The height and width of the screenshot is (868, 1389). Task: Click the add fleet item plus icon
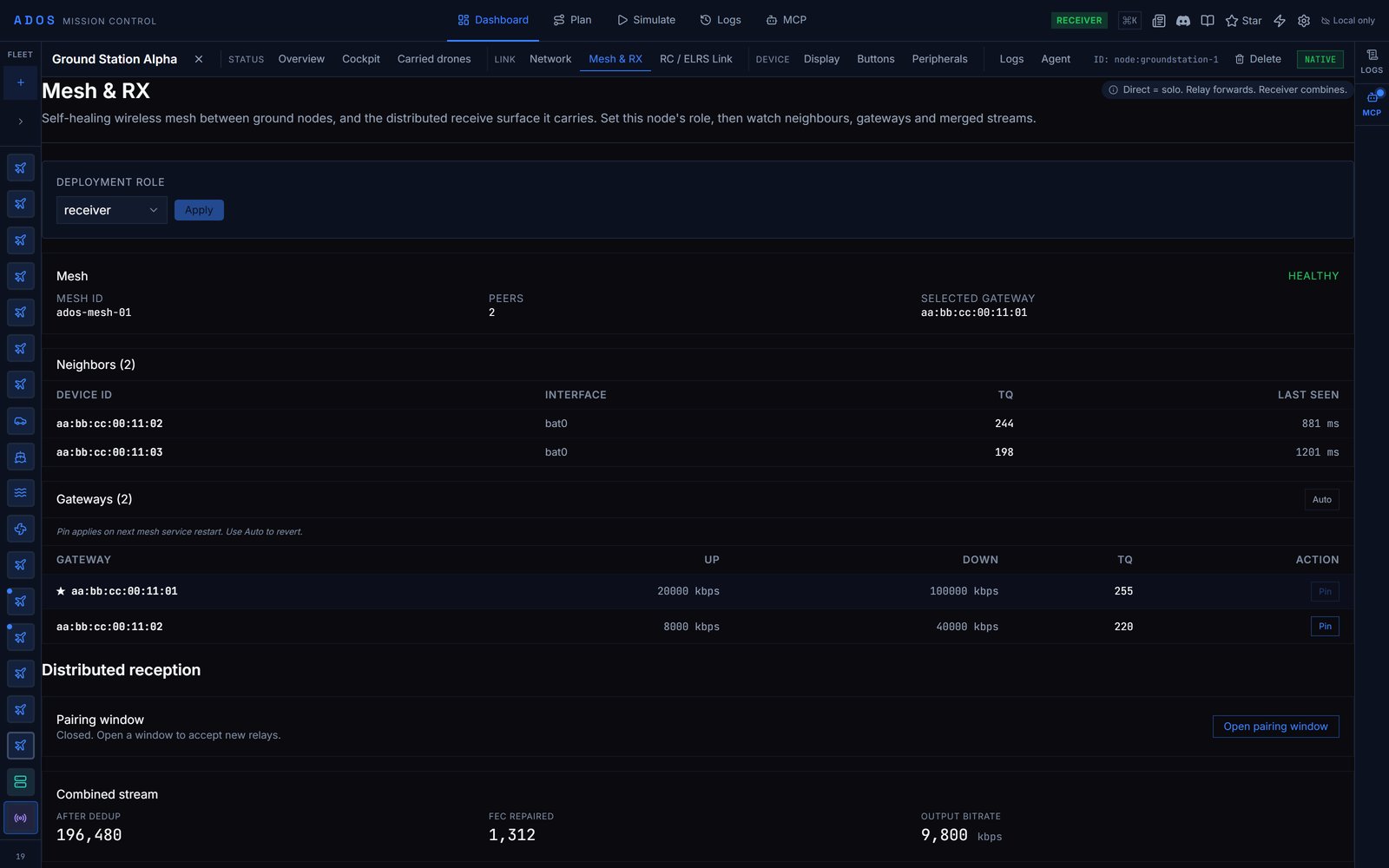pos(21,82)
